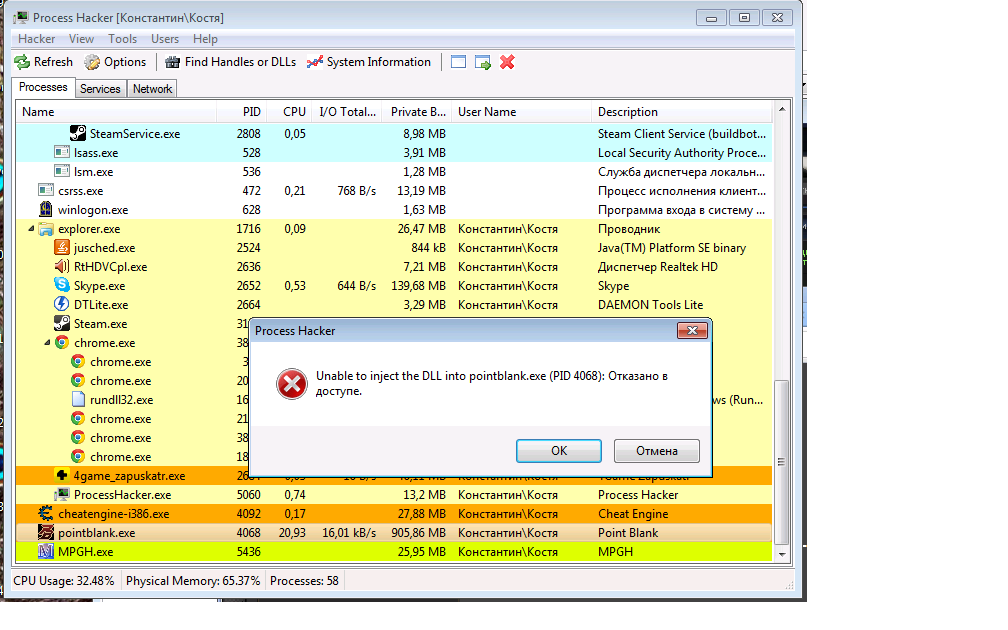
Task: Select the rundll32.exe file icon
Action: click(78, 399)
